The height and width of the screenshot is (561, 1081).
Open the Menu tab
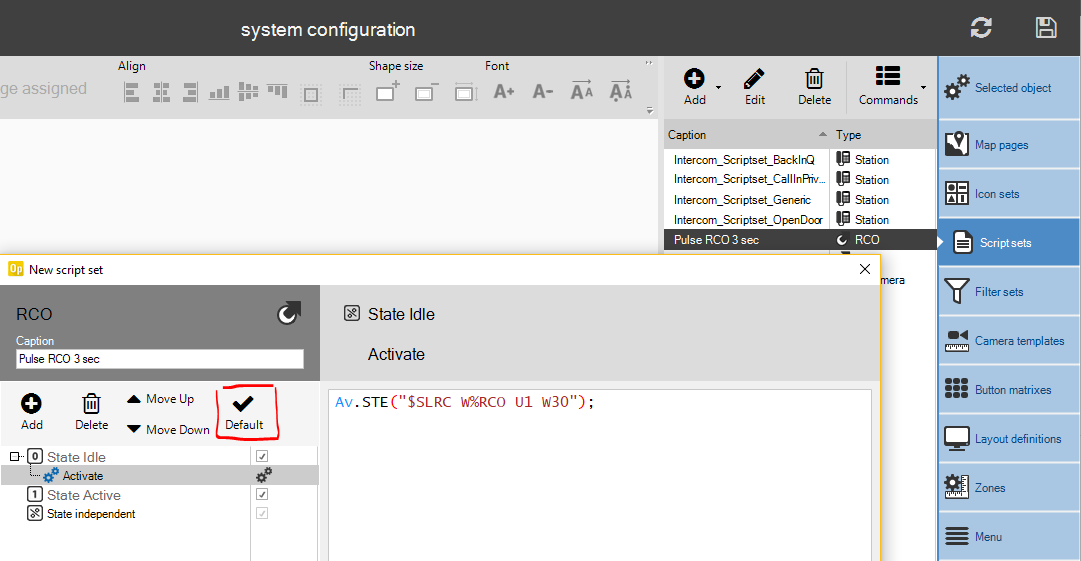pos(1009,536)
